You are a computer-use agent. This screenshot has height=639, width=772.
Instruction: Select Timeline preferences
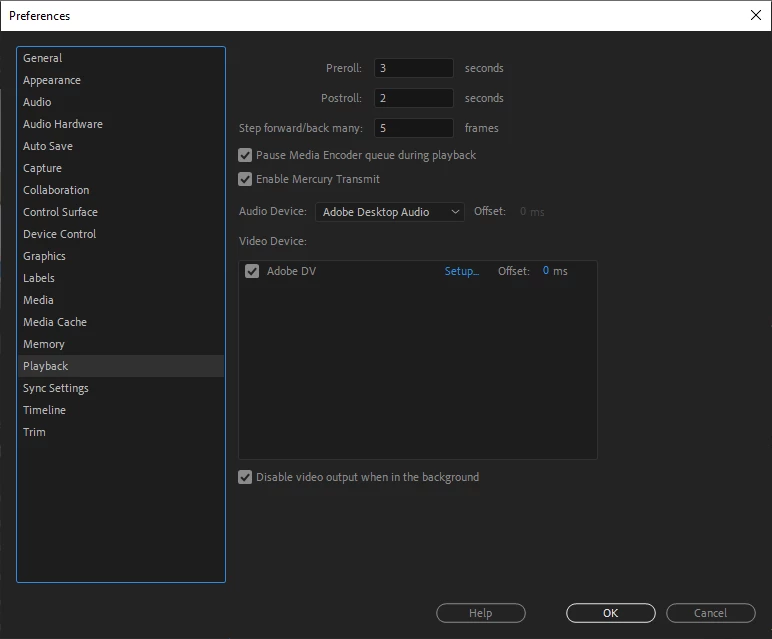click(x=121, y=410)
